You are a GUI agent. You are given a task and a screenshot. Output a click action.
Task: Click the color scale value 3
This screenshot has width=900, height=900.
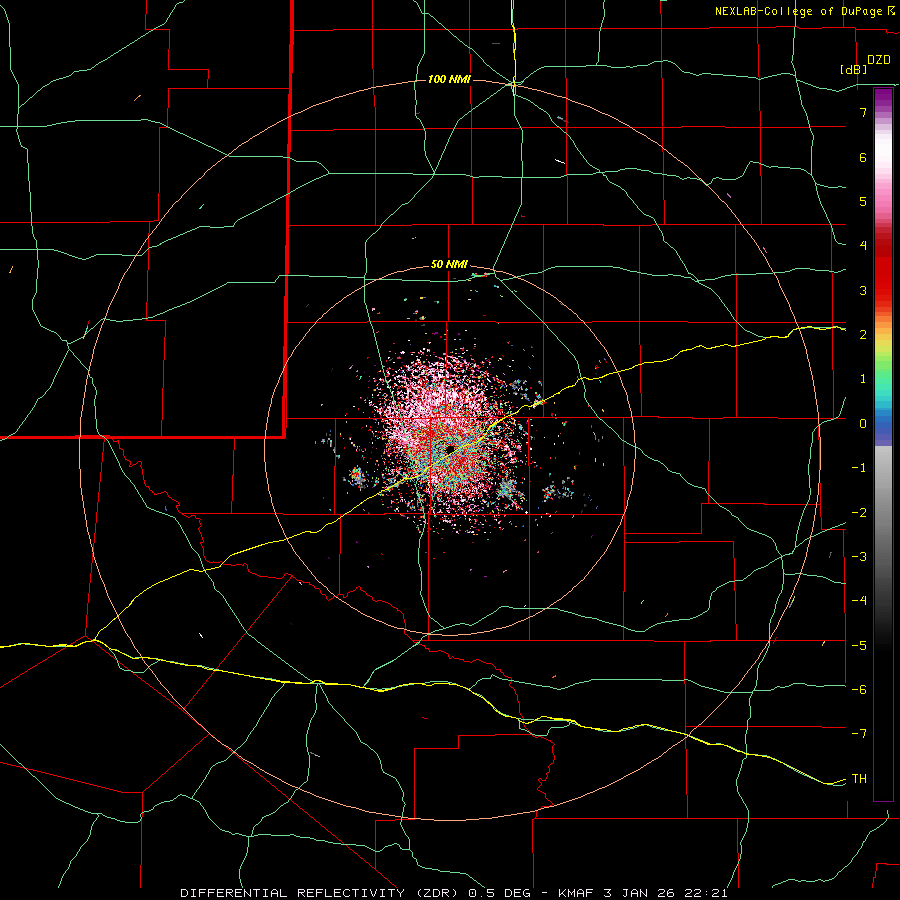863,290
